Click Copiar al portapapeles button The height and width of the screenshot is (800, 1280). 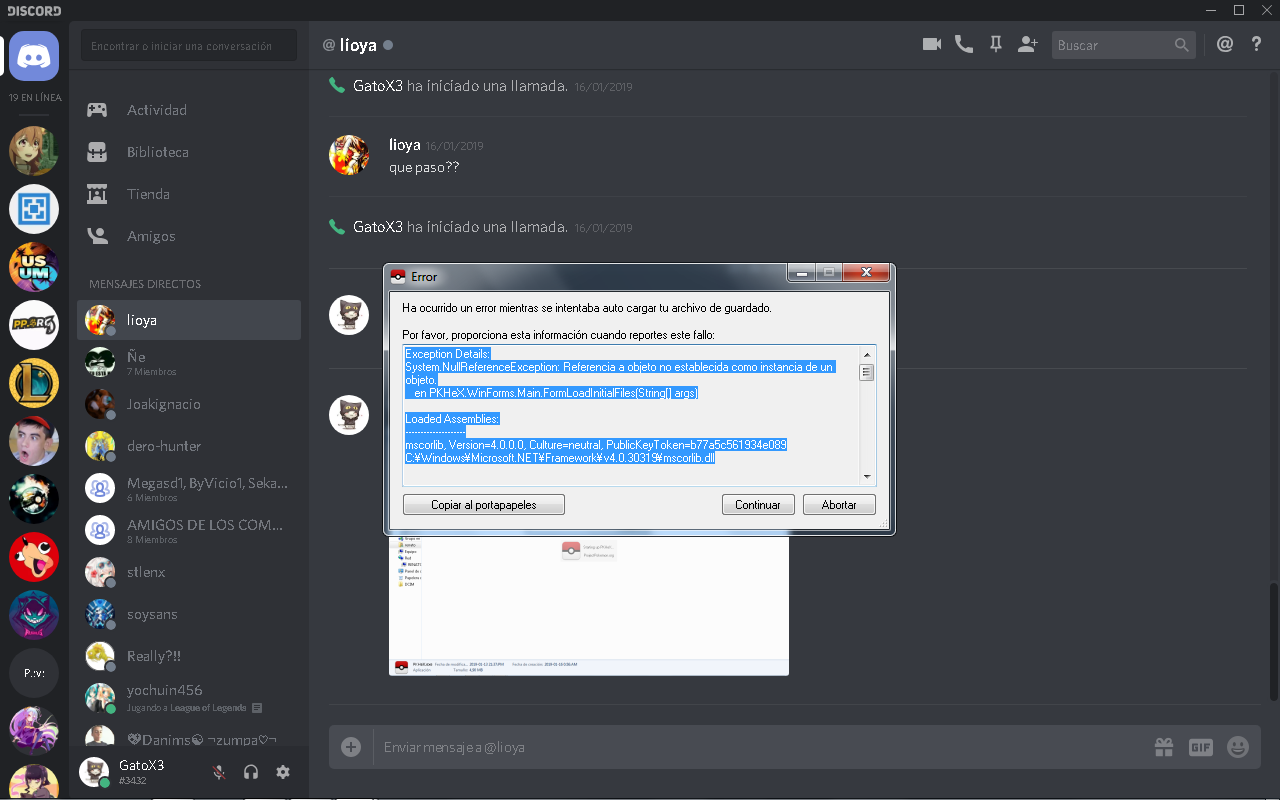[484, 505]
